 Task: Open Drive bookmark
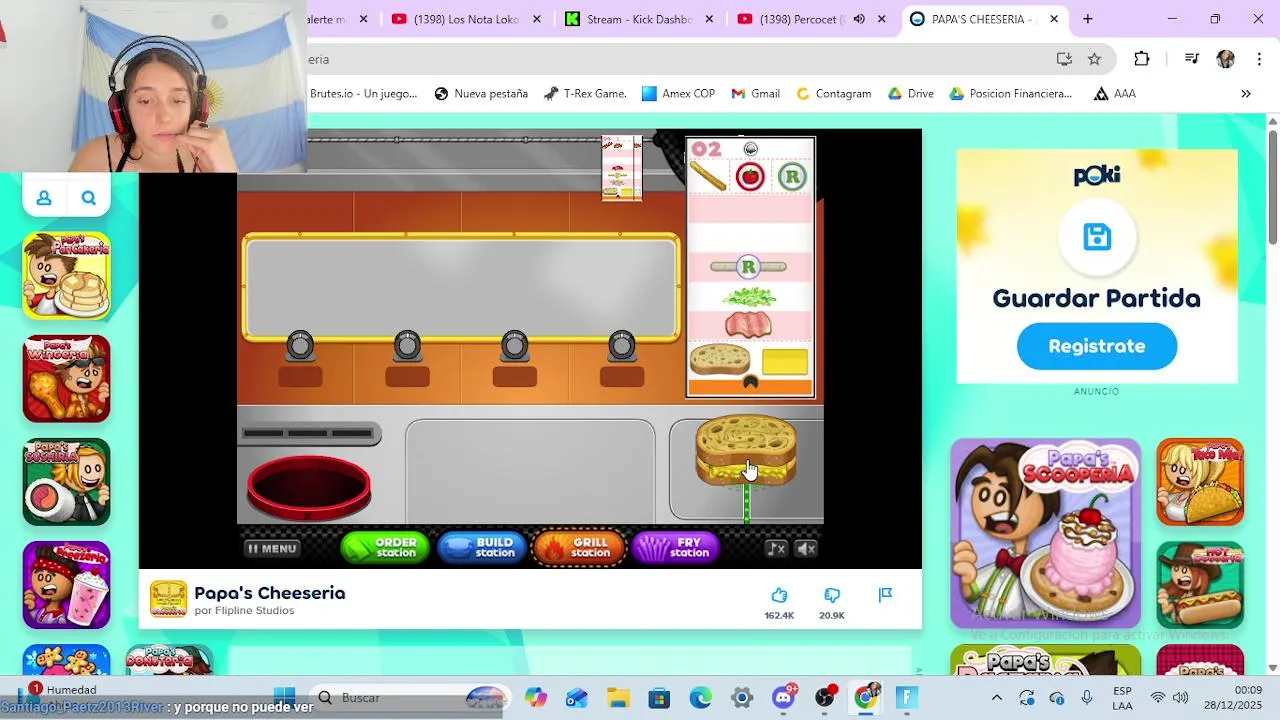[x=910, y=94]
